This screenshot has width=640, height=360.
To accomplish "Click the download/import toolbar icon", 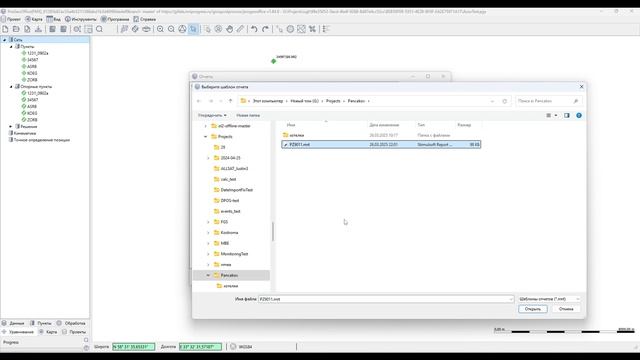I will pos(38,29).
